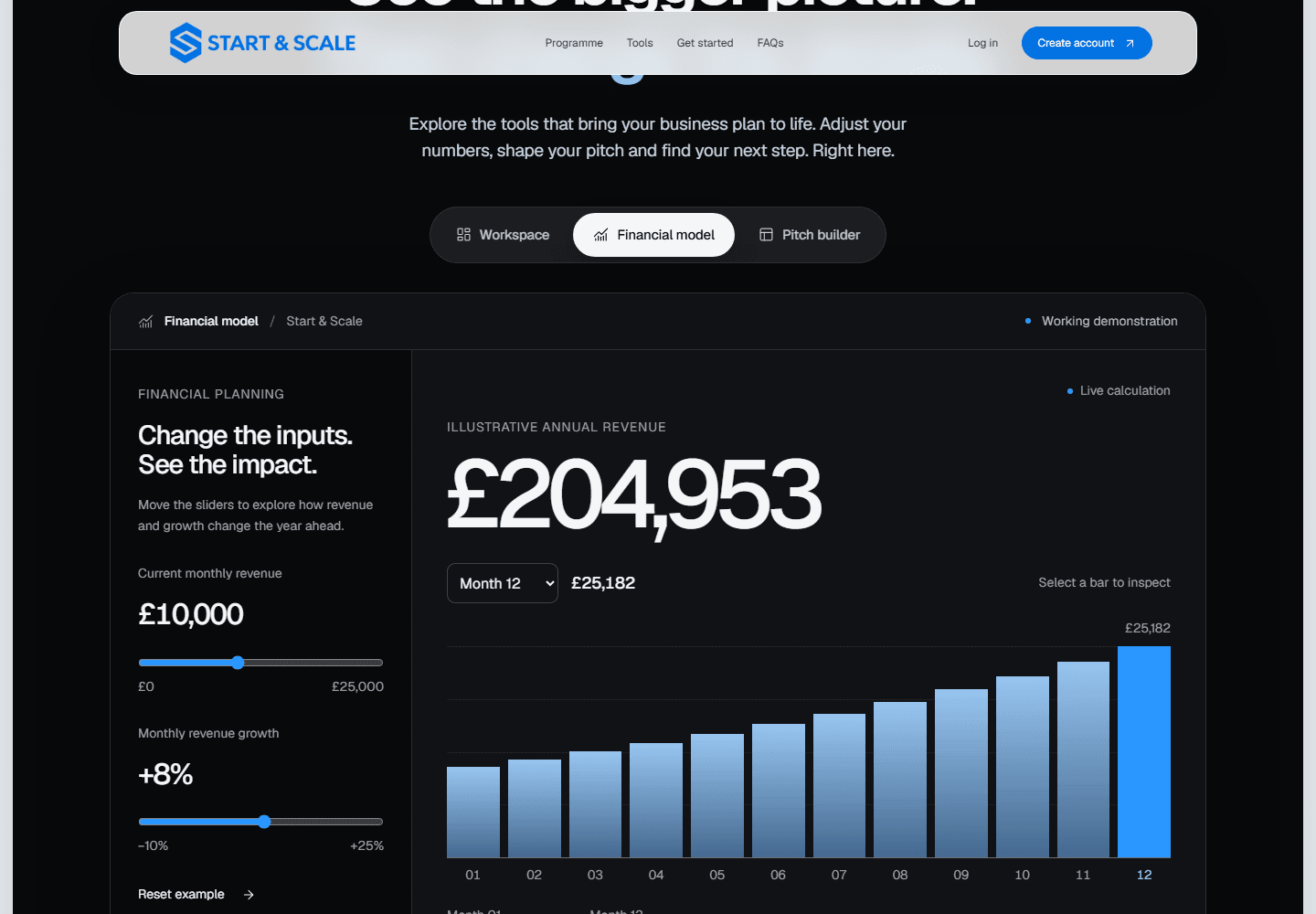Click the arrow icon beside Reset example
The height and width of the screenshot is (914, 1316).
(249, 895)
